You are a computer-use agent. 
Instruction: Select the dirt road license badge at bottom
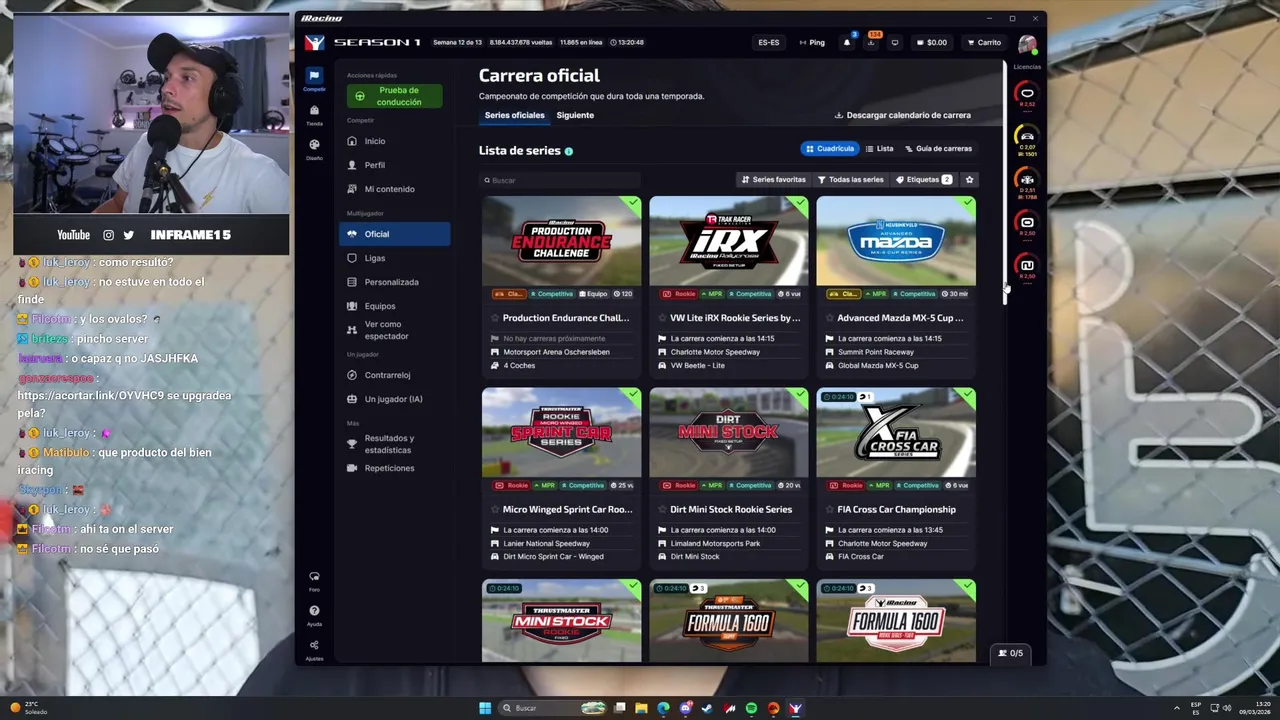click(1026, 267)
